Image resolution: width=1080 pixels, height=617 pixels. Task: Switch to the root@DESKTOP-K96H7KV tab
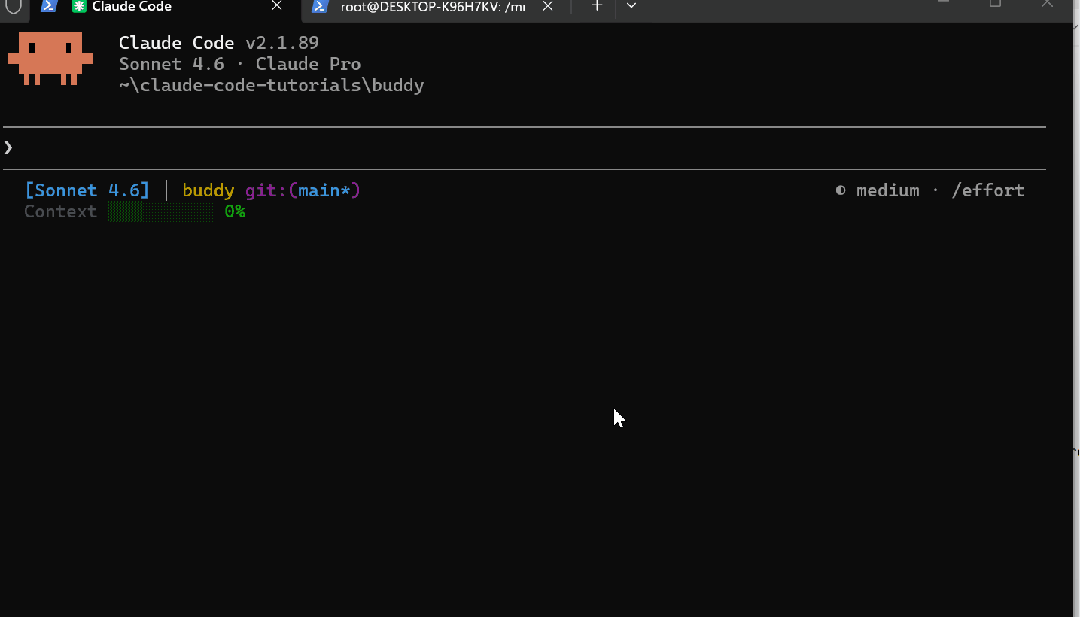(x=433, y=7)
